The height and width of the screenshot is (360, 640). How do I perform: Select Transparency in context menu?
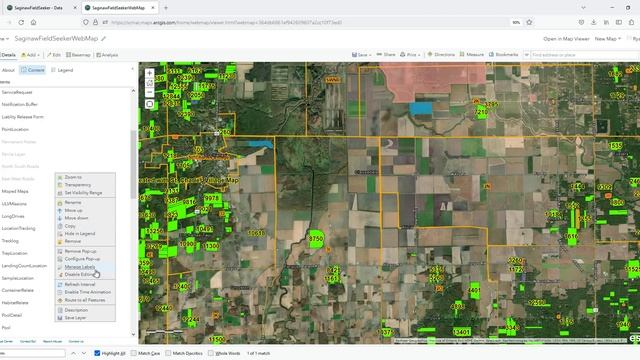pos(78,185)
